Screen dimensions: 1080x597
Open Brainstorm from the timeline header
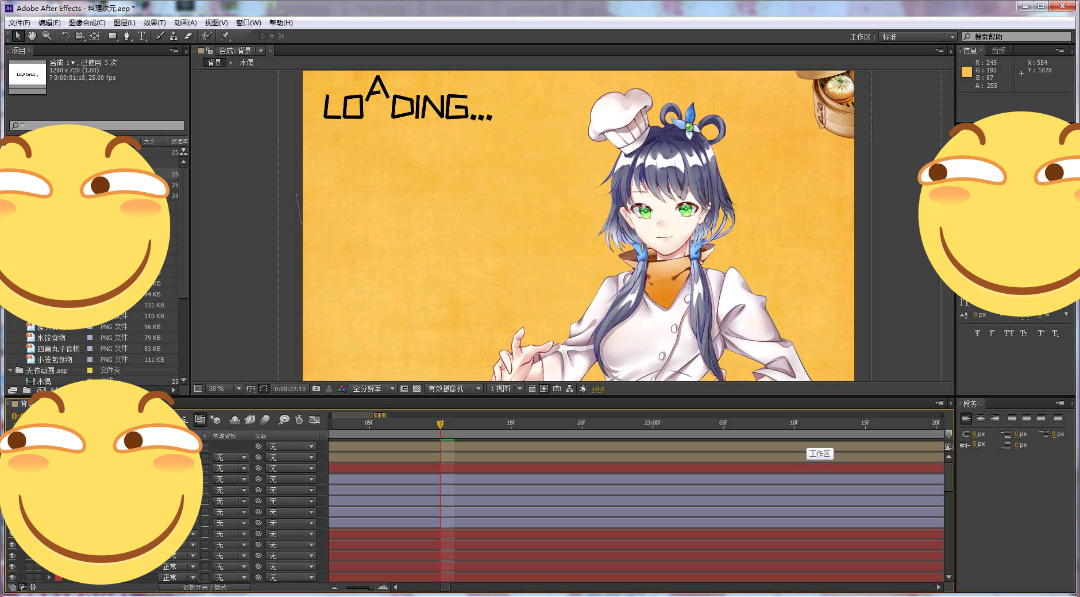click(283, 419)
